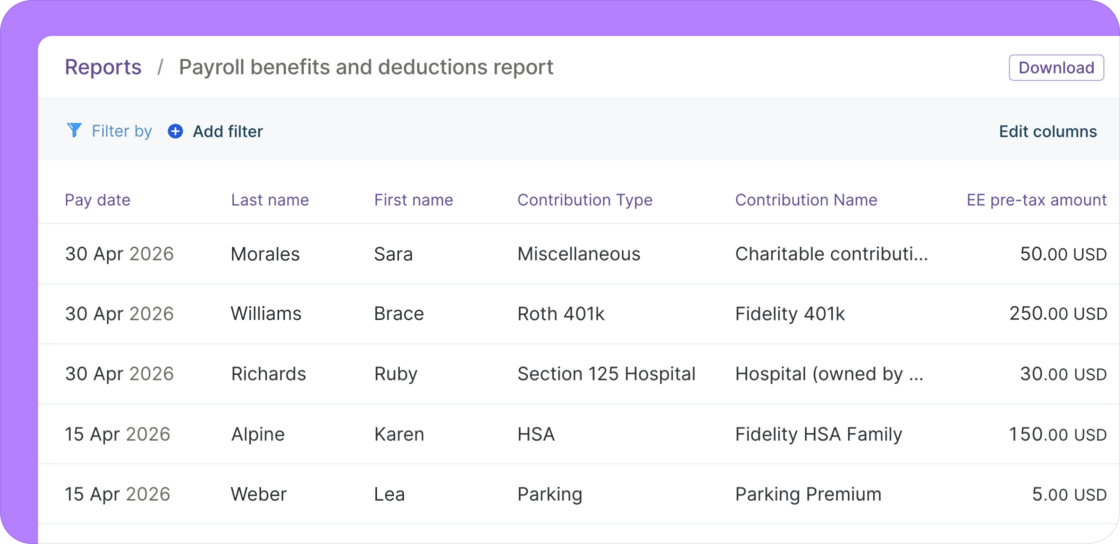Image resolution: width=1120 pixels, height=544 pixels.
Task: Download the payroll report
Action: pyautogui.click(x=1056, y=68)
